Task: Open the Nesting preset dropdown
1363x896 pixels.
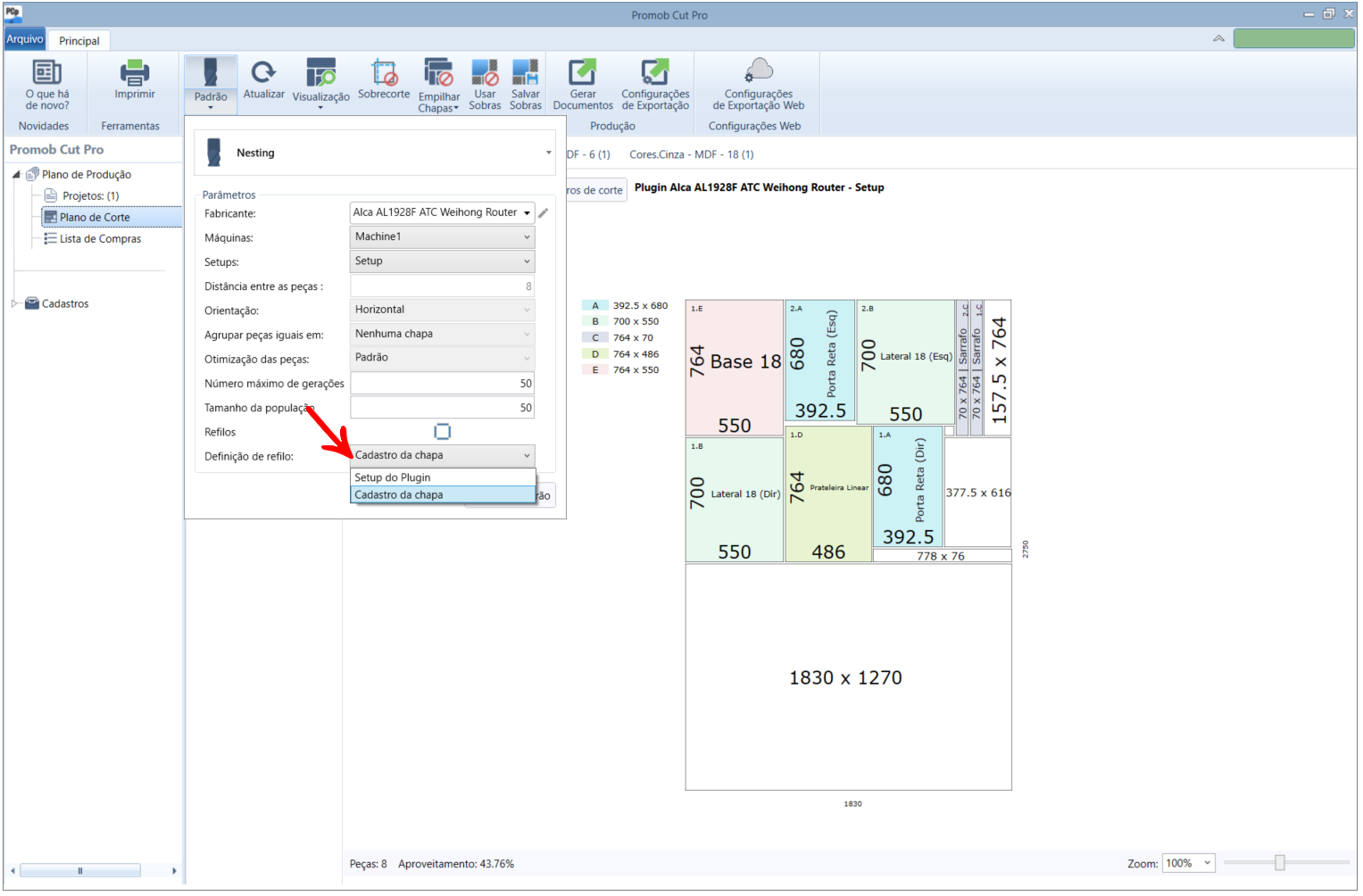Action: [x=375, y=153]
